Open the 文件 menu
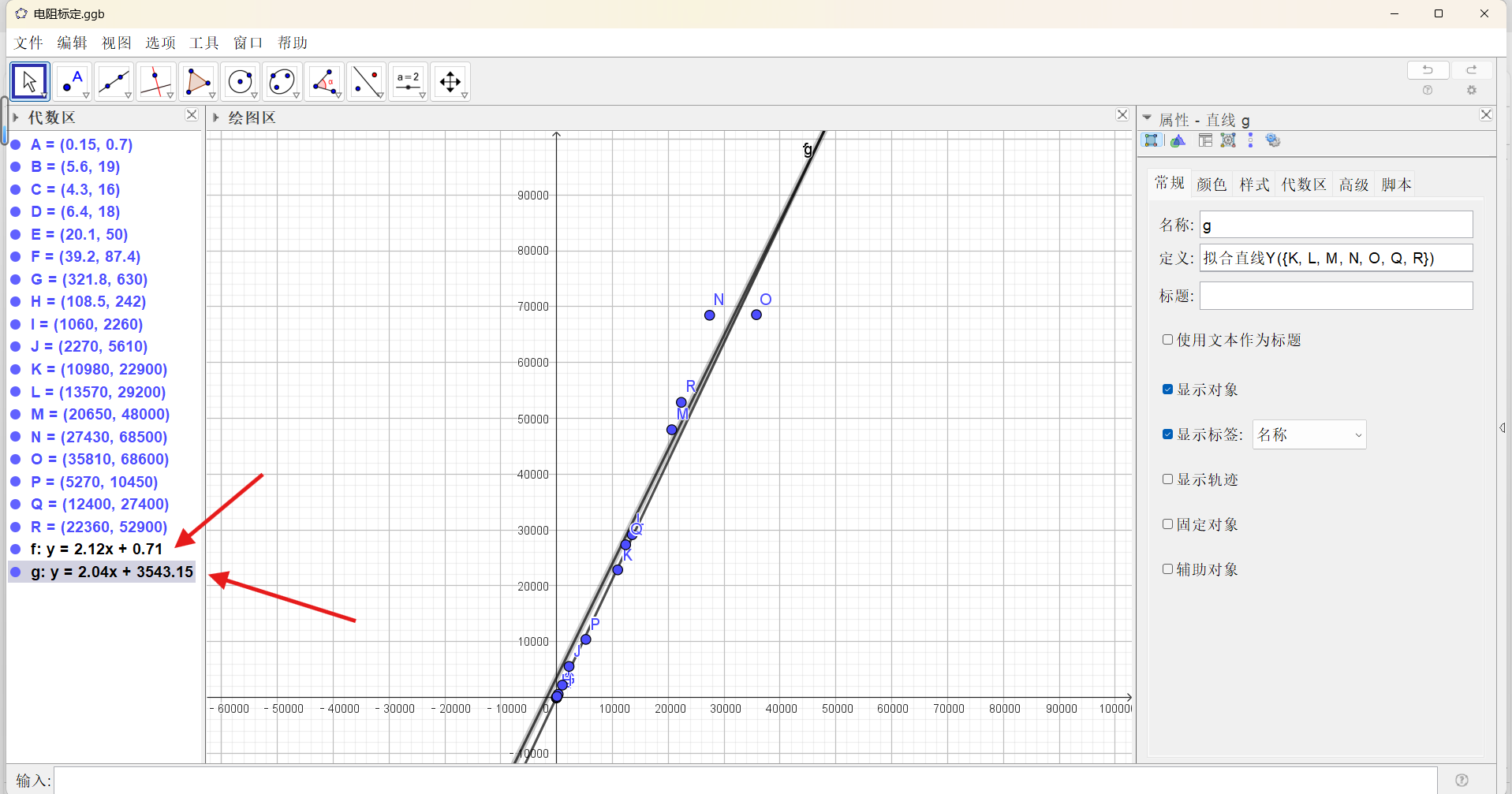The image size is (1512, 794). click(x=28, y=43)
